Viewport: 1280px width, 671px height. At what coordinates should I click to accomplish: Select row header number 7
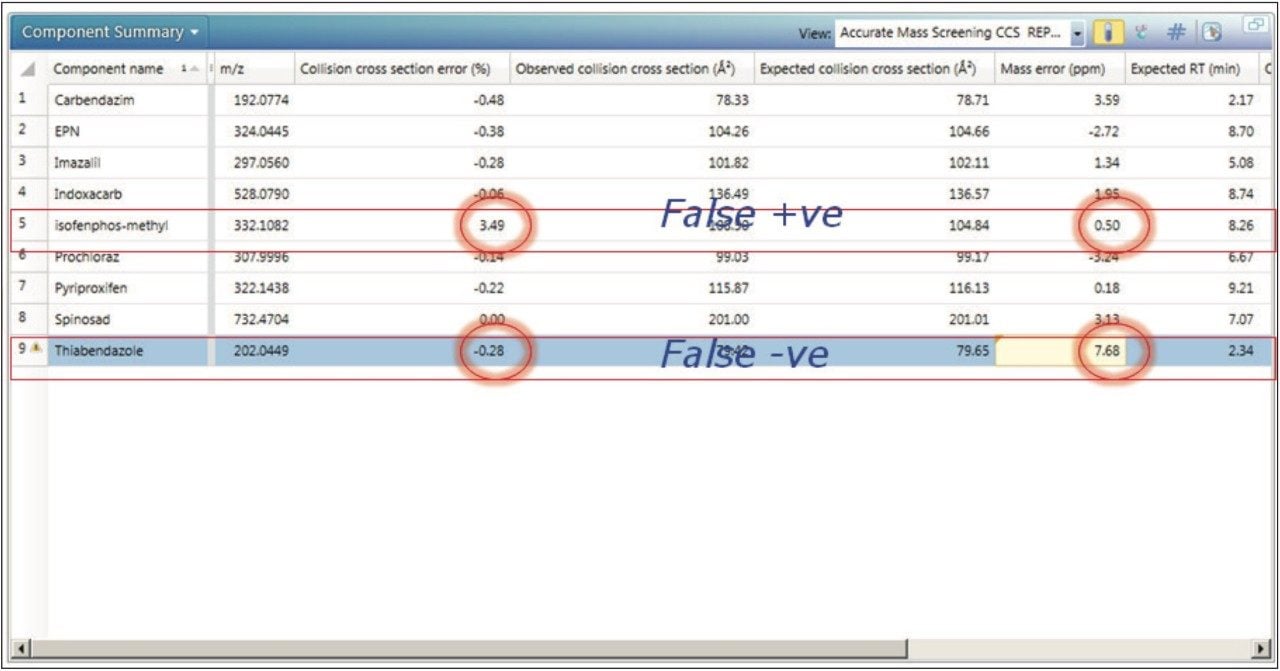[x=22, y=287]
